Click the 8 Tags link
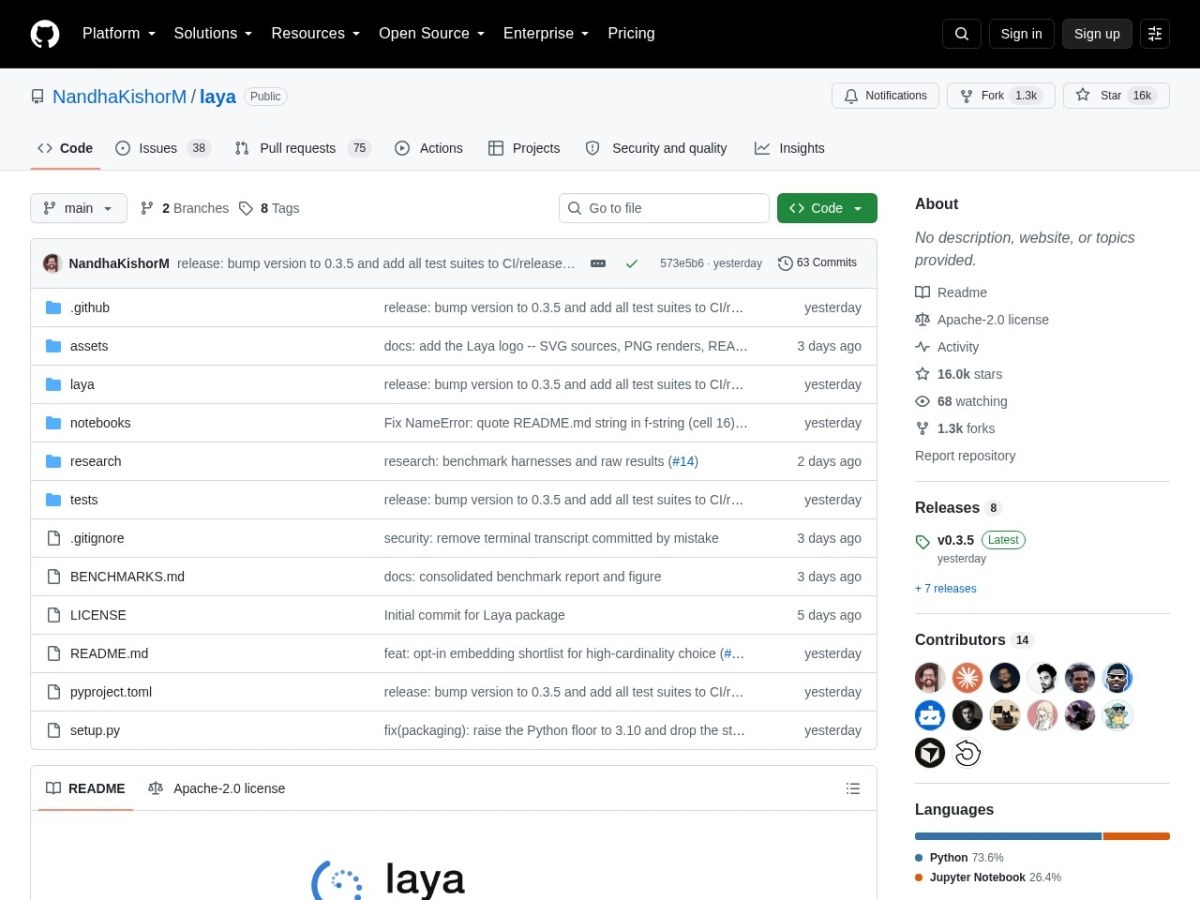 (269, 208)
